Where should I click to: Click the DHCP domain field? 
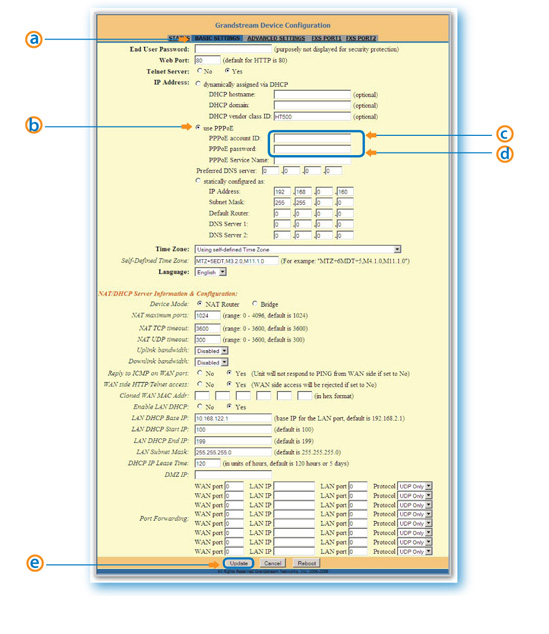pyautogui.click(x=312, y=106)
